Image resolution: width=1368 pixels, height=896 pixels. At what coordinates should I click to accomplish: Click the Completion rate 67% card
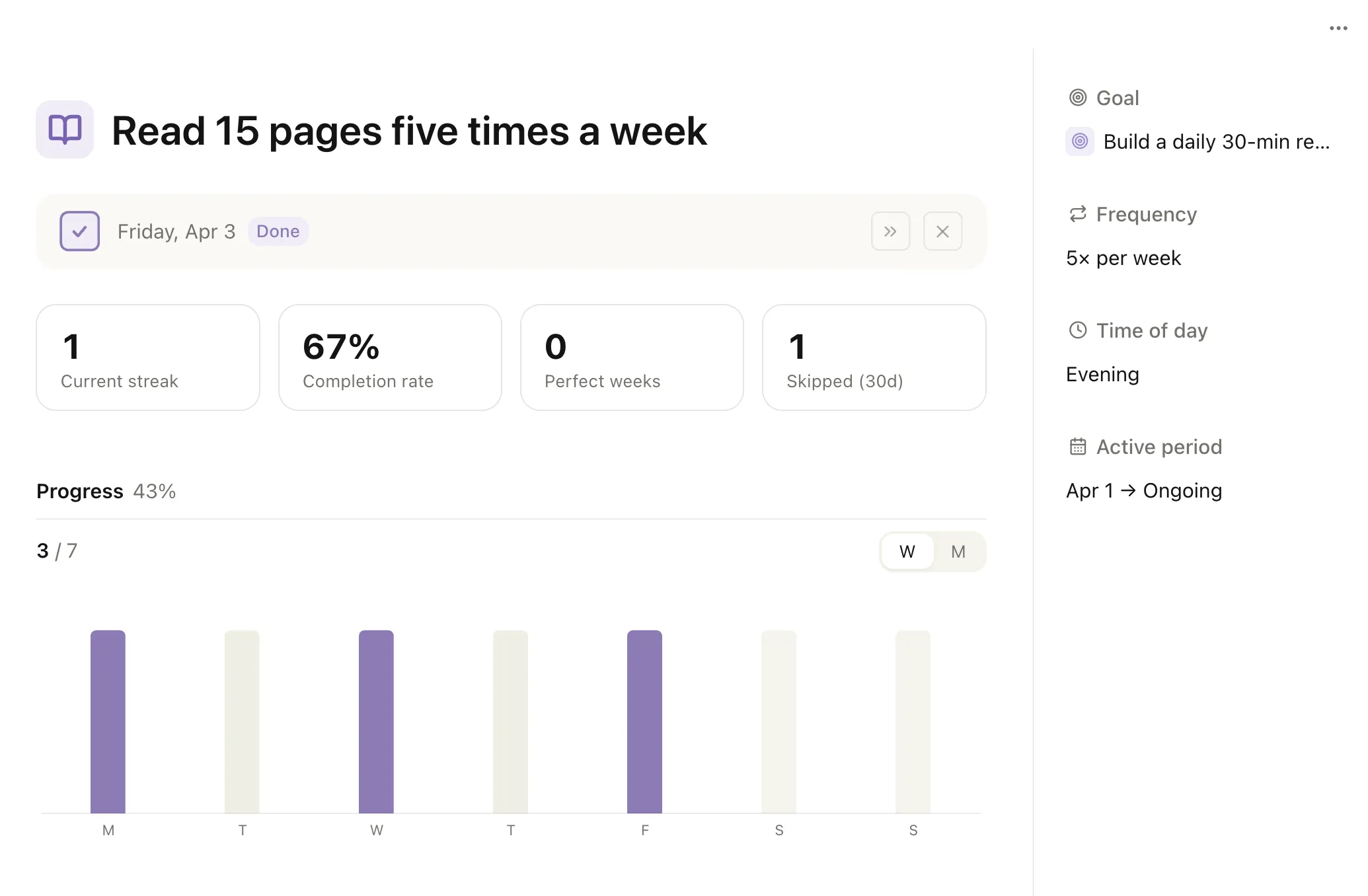click(x=390, y=357)
